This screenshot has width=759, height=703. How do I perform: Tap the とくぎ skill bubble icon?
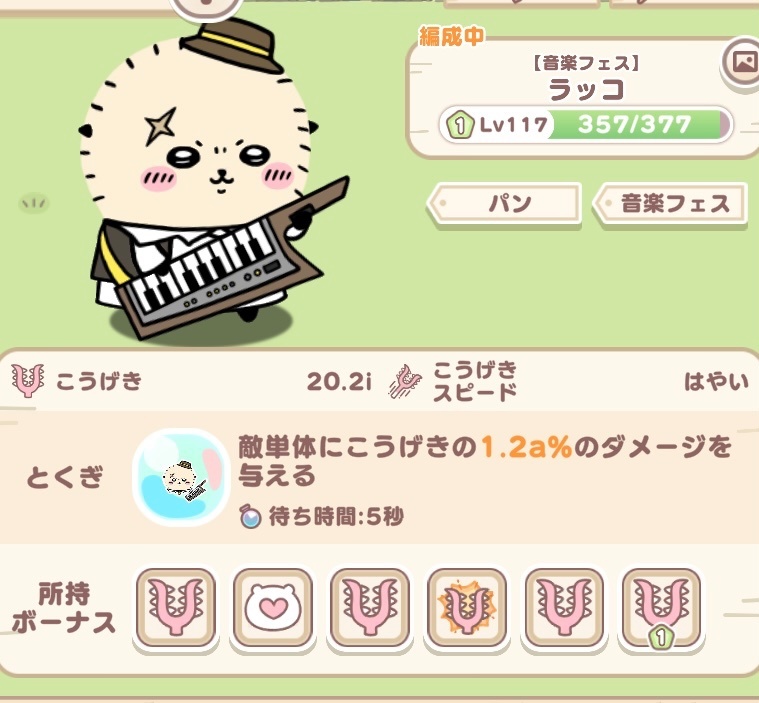[x=181, y=477]
